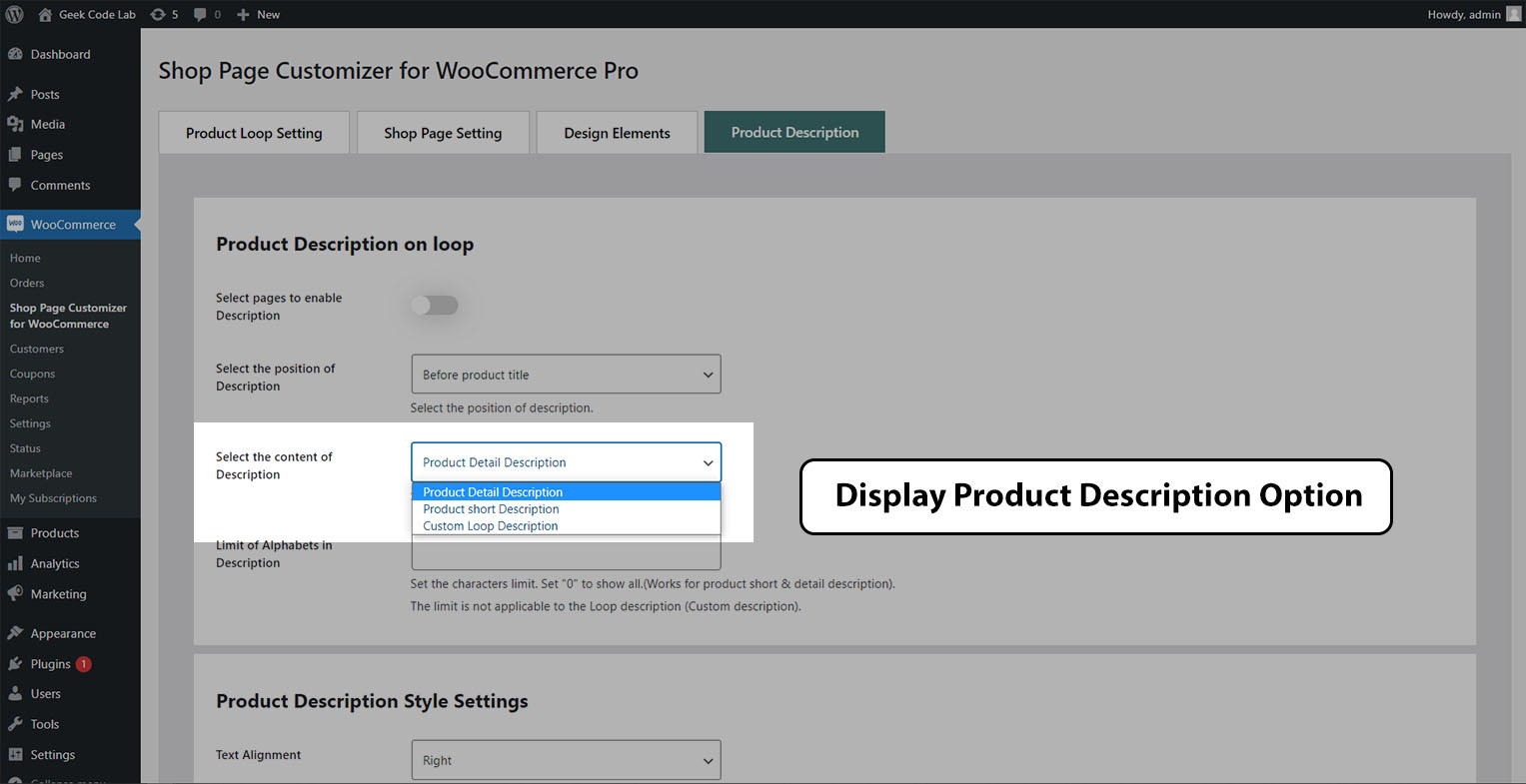
Task: Toggle the enable Description switch
Action: [435, 306]
